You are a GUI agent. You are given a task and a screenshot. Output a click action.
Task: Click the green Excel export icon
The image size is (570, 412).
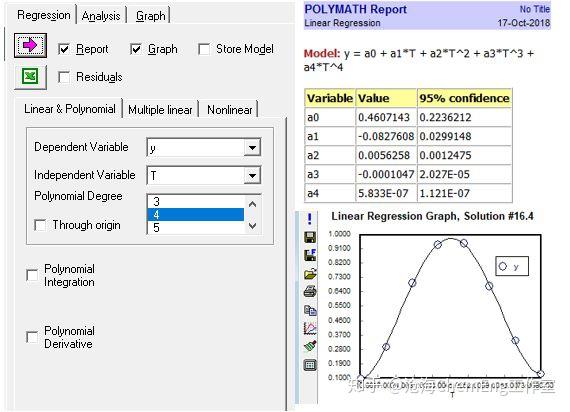tap(31, 77)
